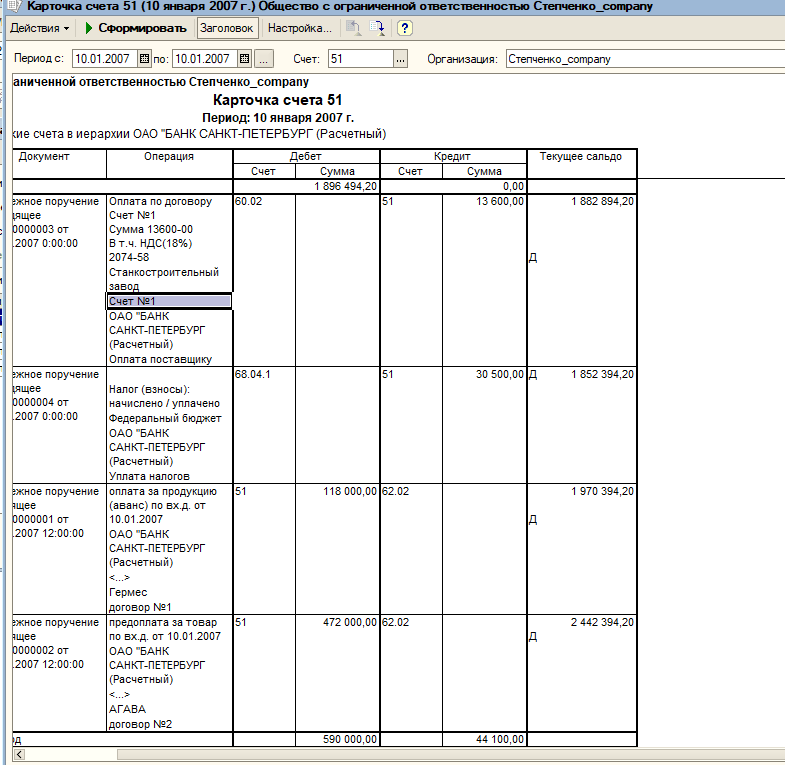
Task: Open calendar picker for period start date
Action: pos(144,59)
